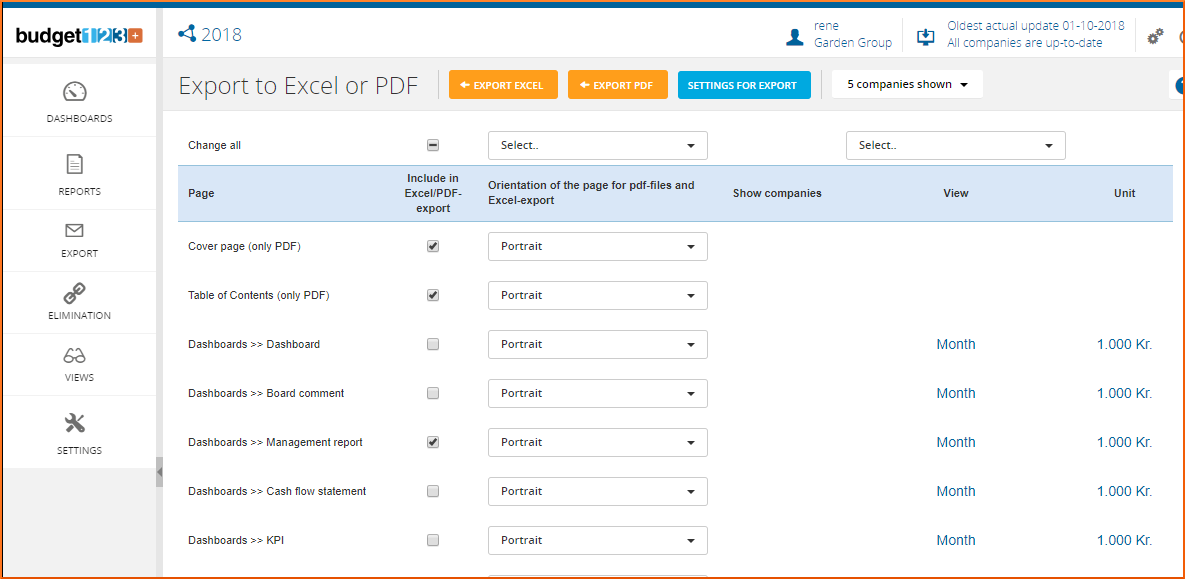Viewport: 1185px width, 579px height.
Task: Open orientation dropdown for Table of Contents
Action: pos(597,295)
